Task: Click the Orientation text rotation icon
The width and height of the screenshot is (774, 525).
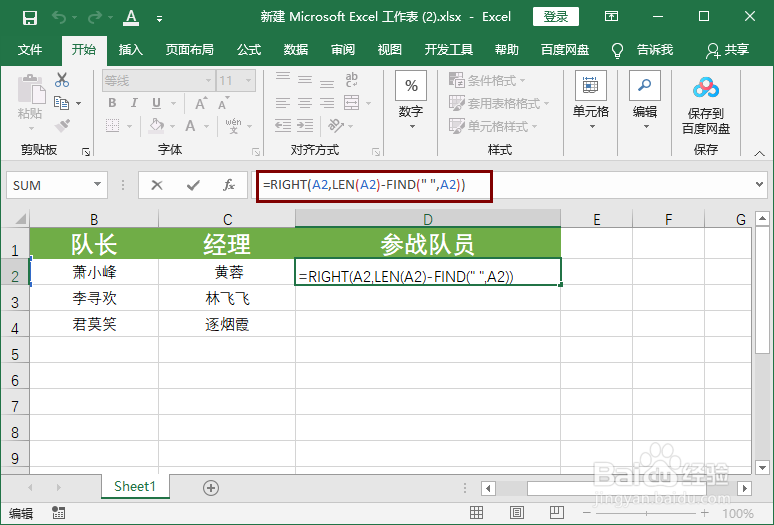Action: click(x=336, y=126)
